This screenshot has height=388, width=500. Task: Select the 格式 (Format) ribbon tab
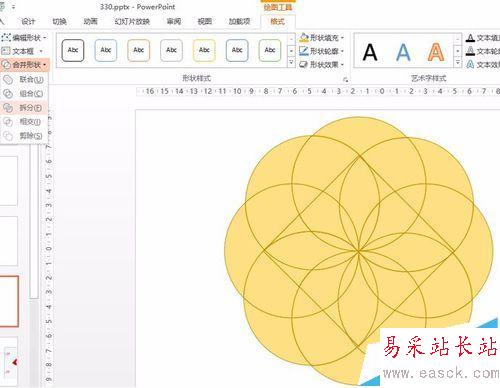277,22
